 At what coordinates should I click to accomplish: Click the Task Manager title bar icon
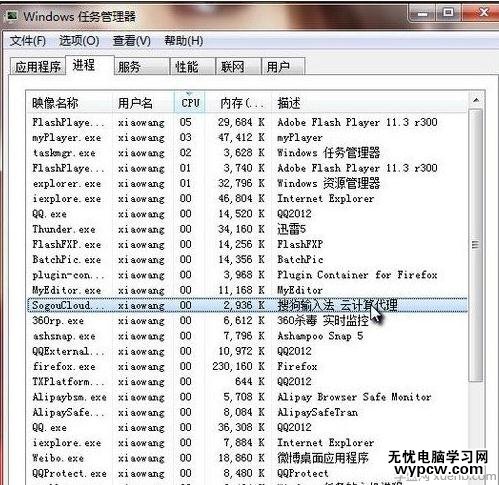pyautogui.click(x=13, y=16)
